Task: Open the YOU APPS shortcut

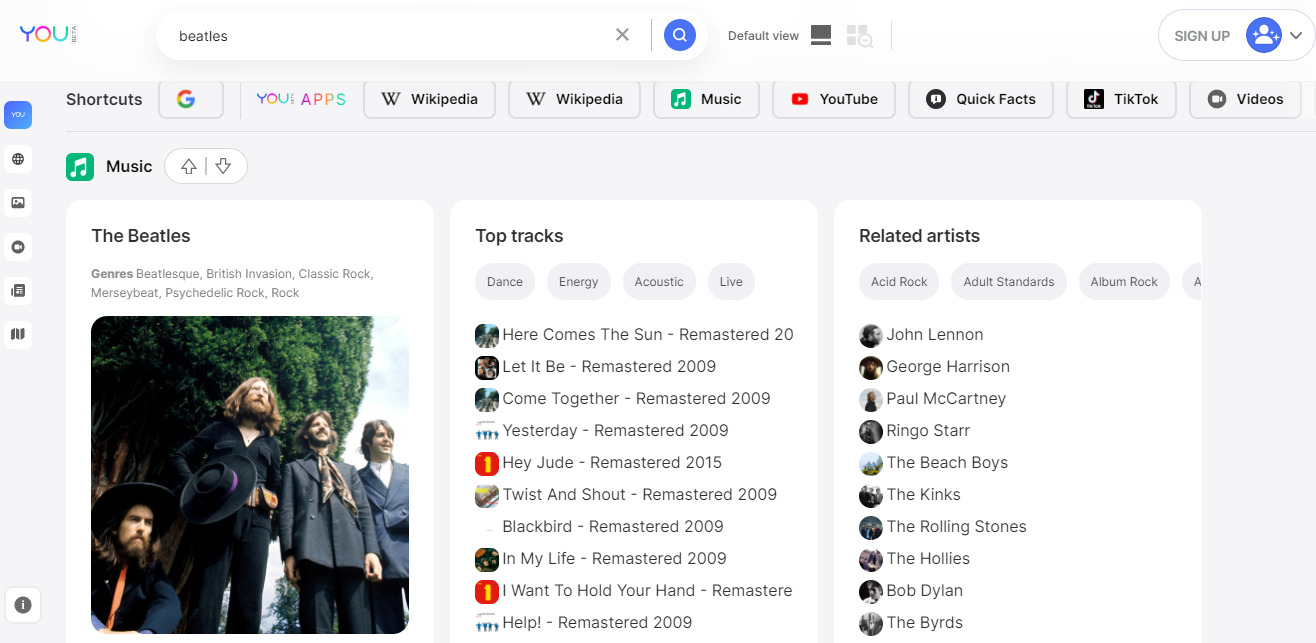Action: click(301, 99)
